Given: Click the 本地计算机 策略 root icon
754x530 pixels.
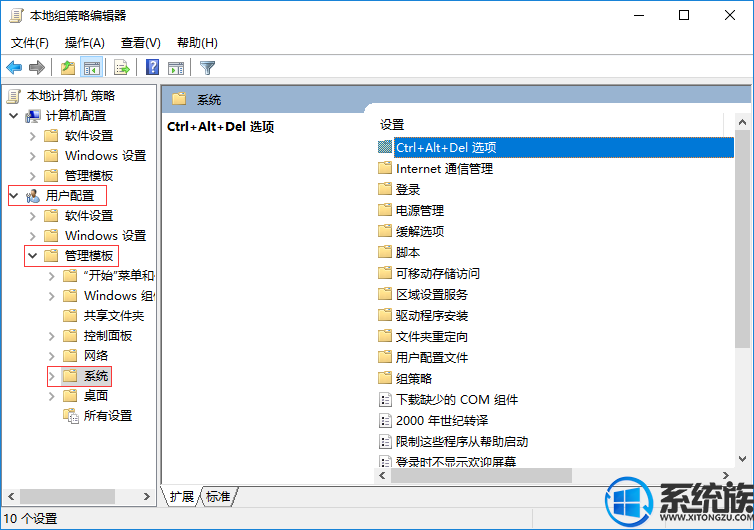Looking at the screenshot, I should (14, 96).
